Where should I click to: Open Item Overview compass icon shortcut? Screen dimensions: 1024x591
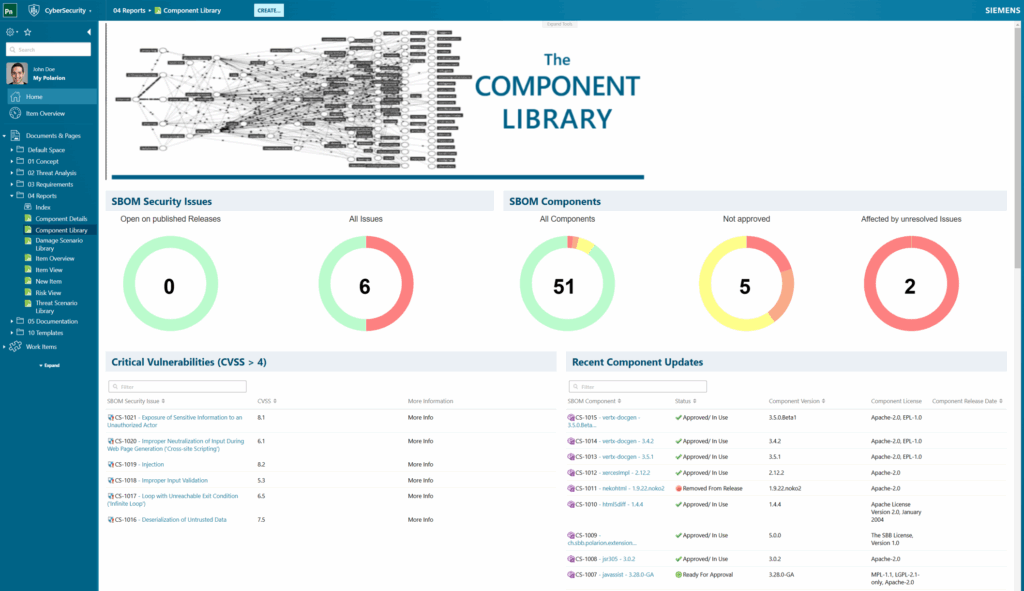pyautogui.click(x=15, y=113)
